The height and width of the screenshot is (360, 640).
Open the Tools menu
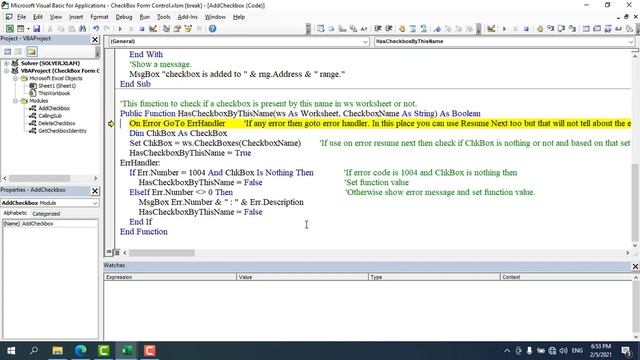(x=164, y=17)
